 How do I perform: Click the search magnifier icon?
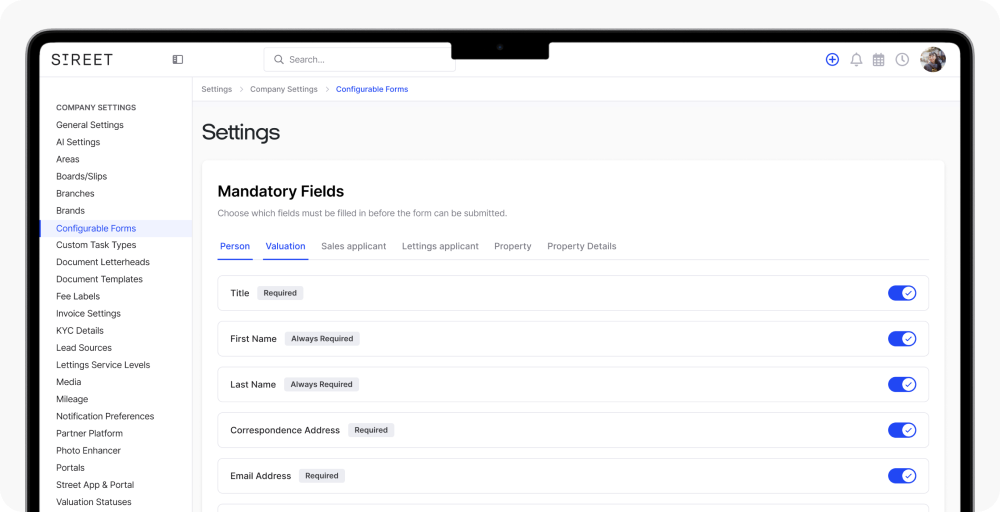pyautogui.click(x=279, y=59)
